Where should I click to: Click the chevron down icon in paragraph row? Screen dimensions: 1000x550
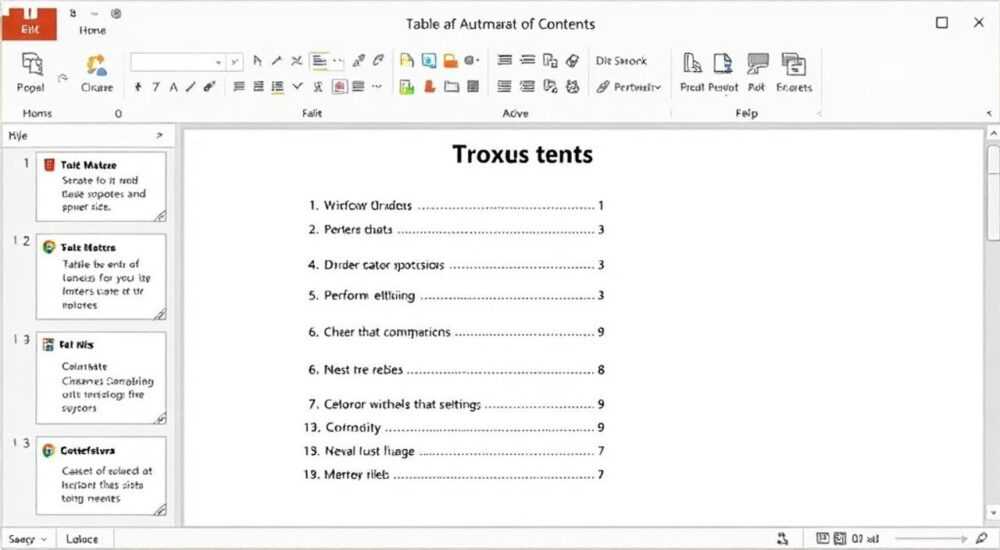tap(298, 87)
